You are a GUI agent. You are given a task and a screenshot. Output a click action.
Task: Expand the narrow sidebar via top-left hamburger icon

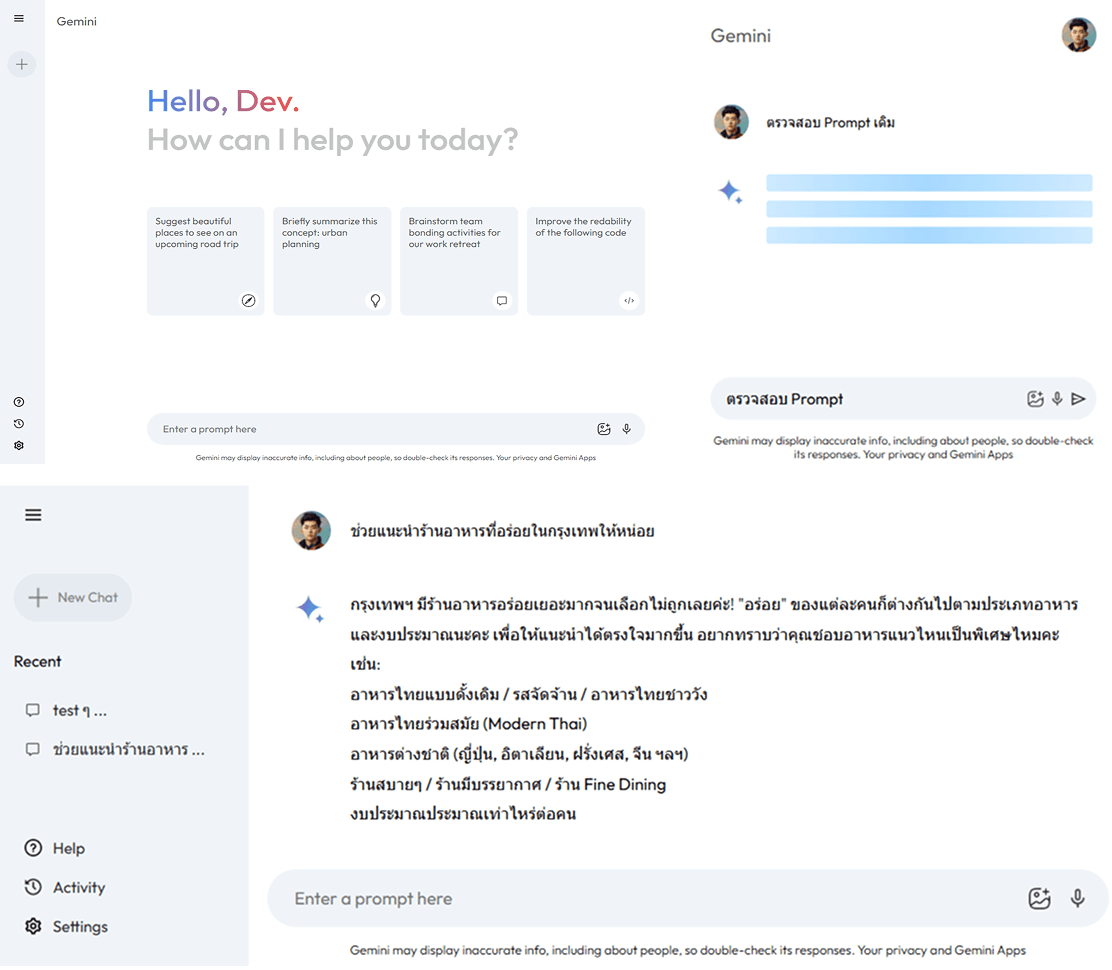[19, 19]
